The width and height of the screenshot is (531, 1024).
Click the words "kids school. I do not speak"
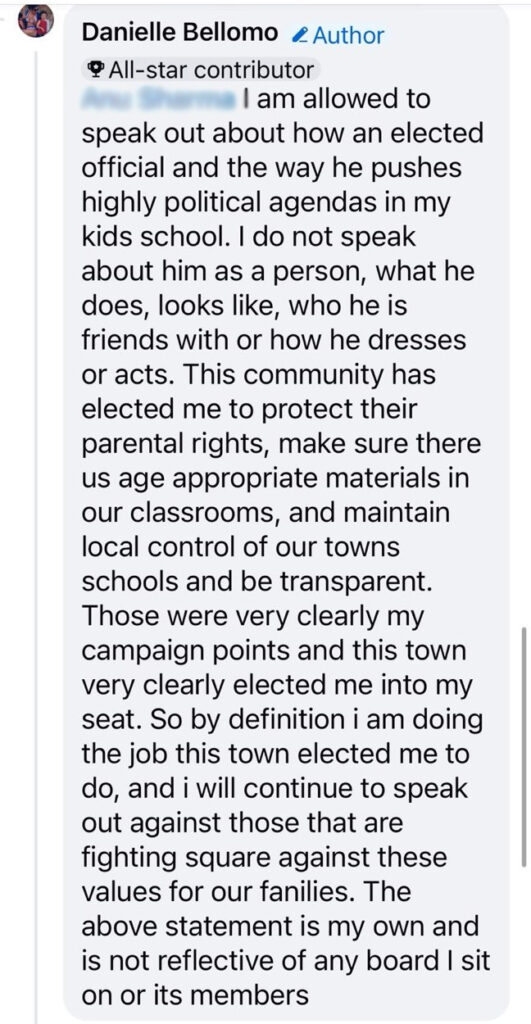249,237
